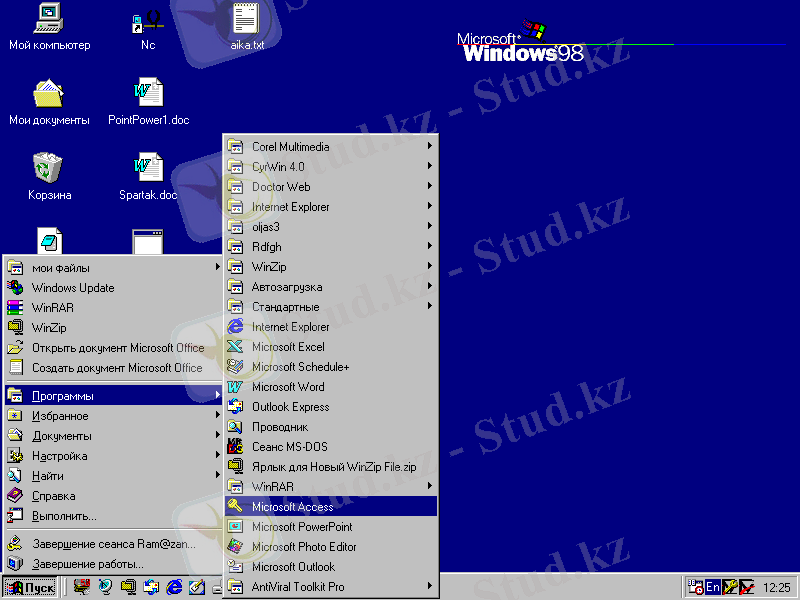Open the Spartak.doc document icon
800x600 pixels.
click(x=148, y=167)
